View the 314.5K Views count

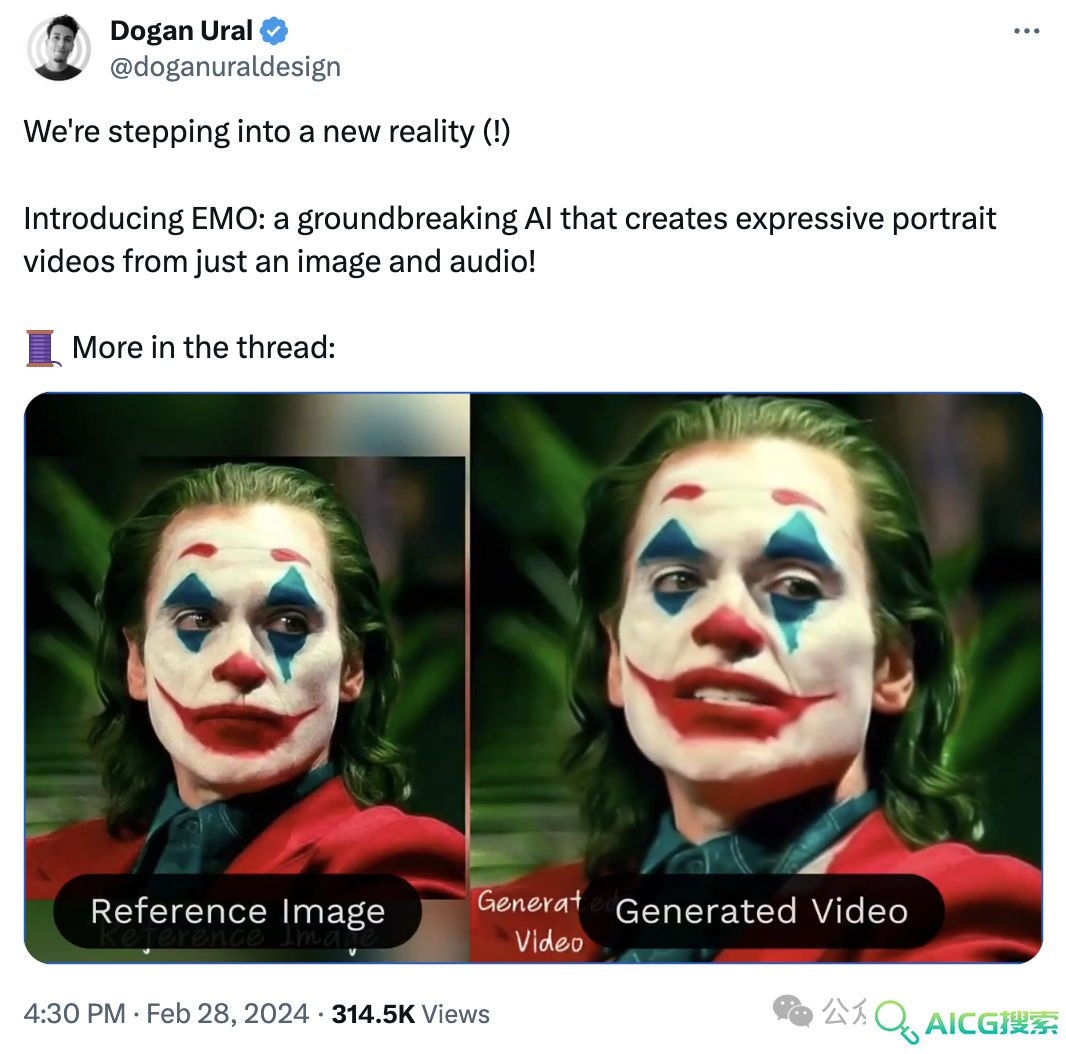click(x=411, y=1014)
